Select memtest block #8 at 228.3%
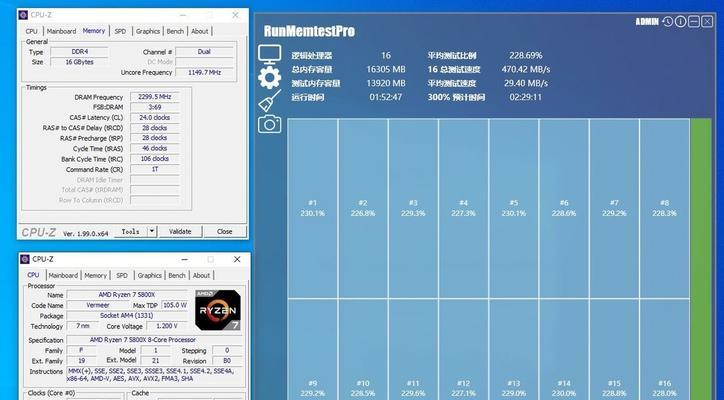Screen dimensions: 724x400 click(x=664, y=208)
